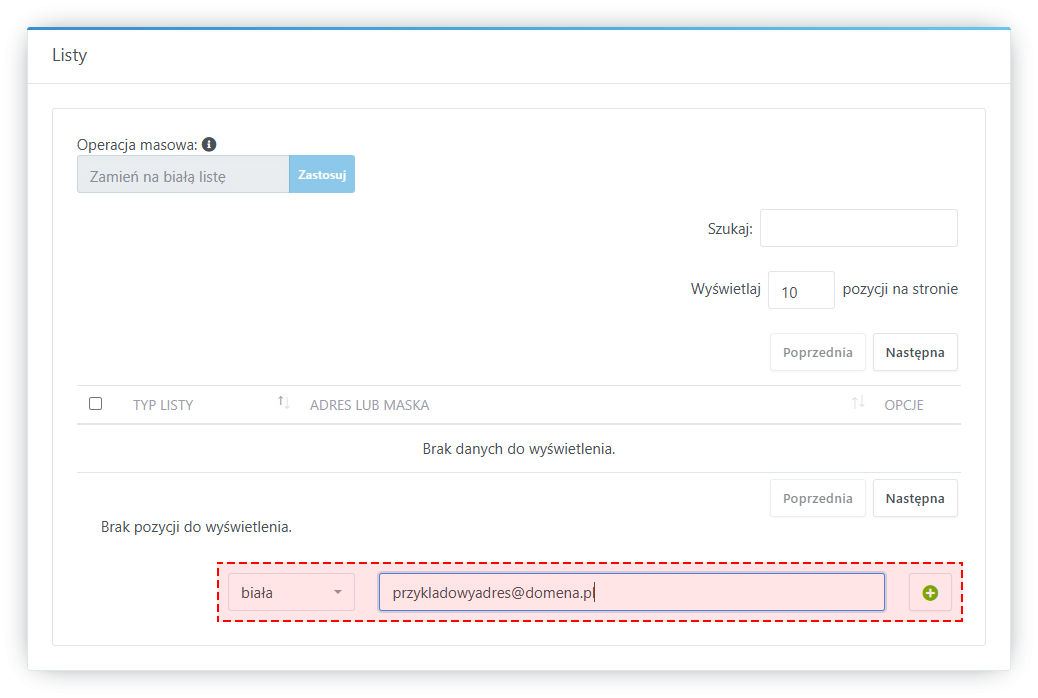1038x698 pixels.
Task: Click Następna button below the table
Action: point(914,498)
